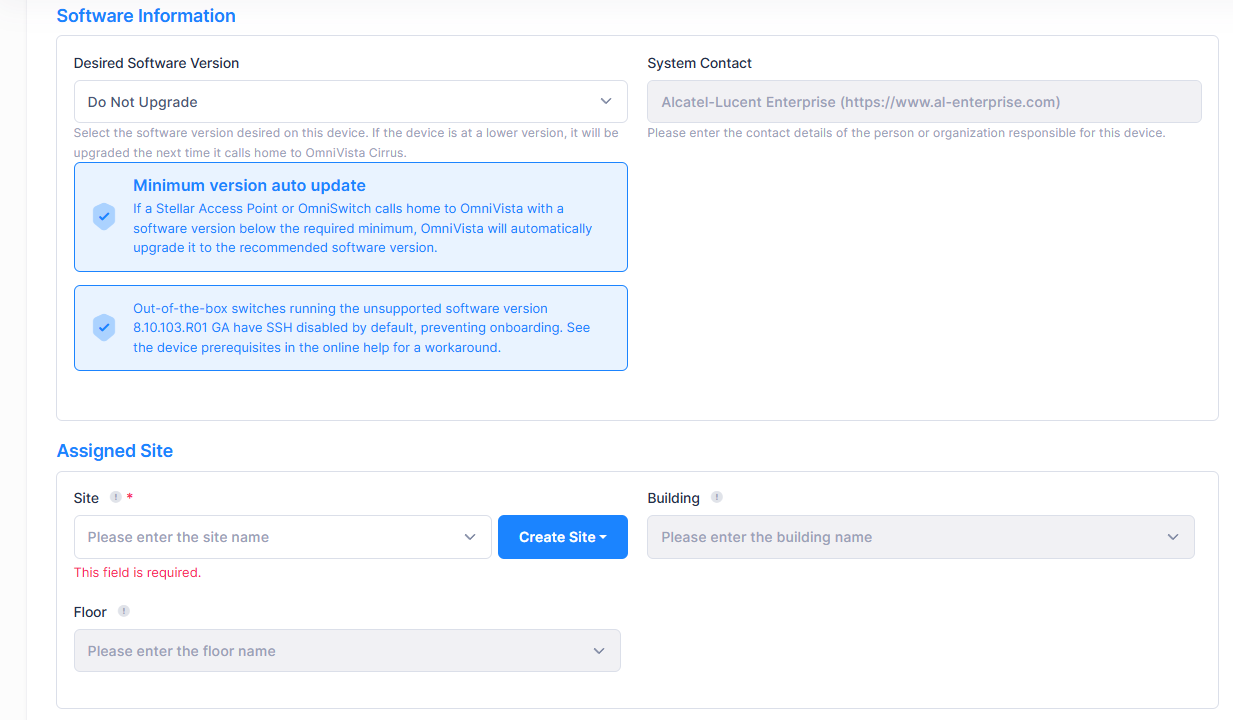The width and height of the screenshot is (1233, 720).
Task: Select the Software Information section heading
Action: (x=146, y=16)
